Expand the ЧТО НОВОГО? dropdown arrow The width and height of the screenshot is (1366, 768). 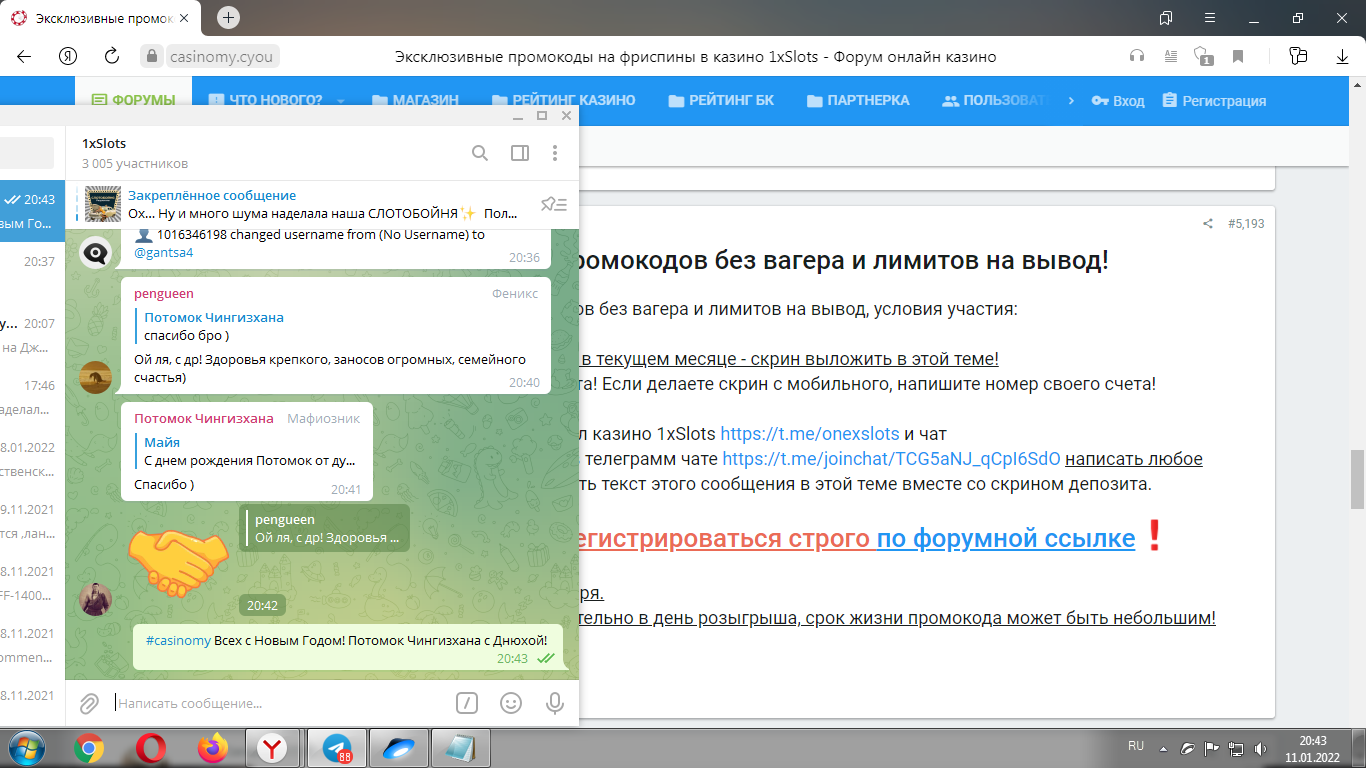(340, 101)
